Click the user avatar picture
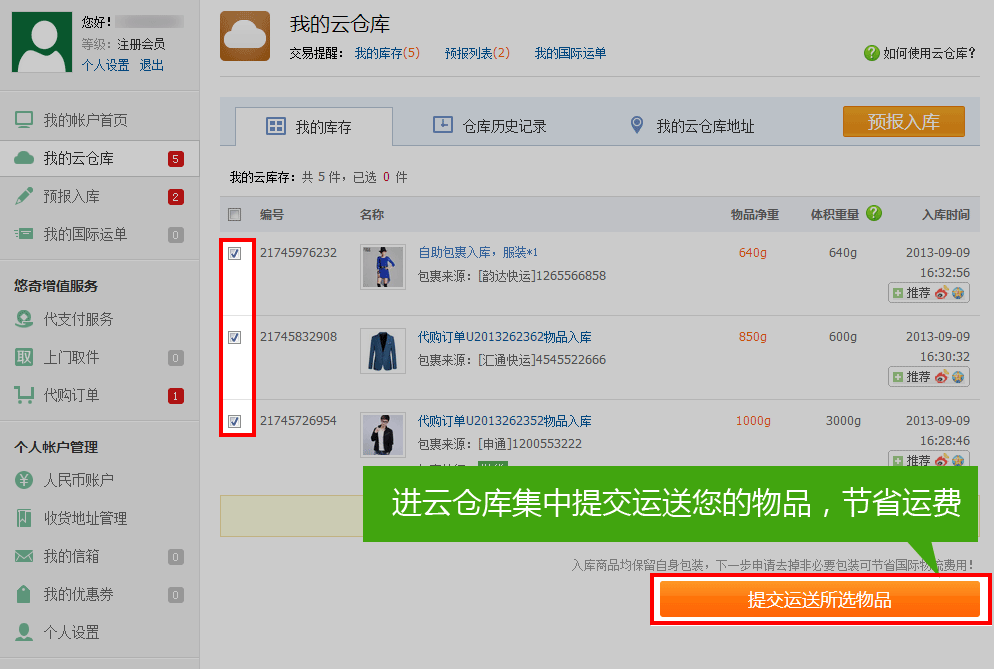994x669 pixels. pyautogui.click(x=42, y=42)
